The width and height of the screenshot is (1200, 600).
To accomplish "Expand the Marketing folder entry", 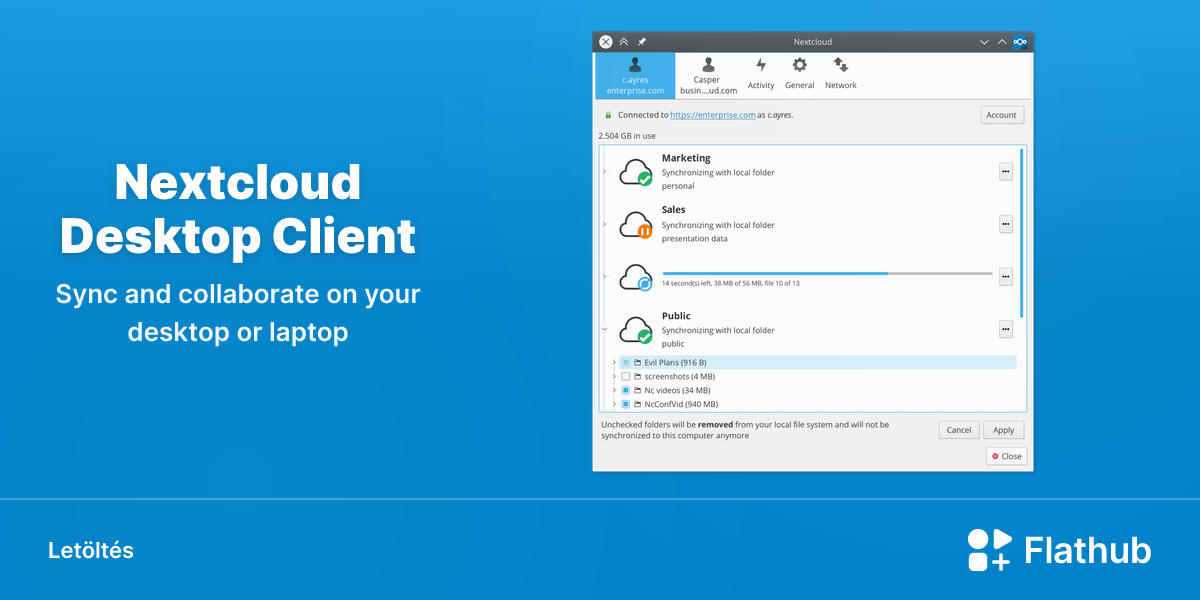I will [605, 172].
